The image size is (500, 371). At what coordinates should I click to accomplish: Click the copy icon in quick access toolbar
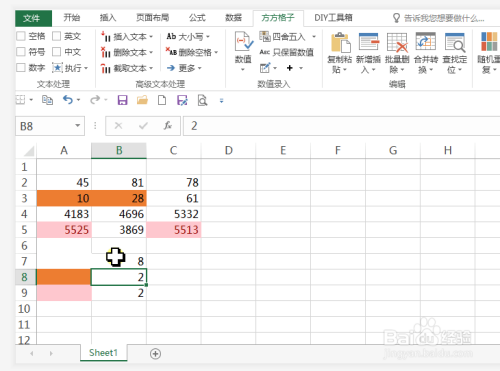click(47, 100)
